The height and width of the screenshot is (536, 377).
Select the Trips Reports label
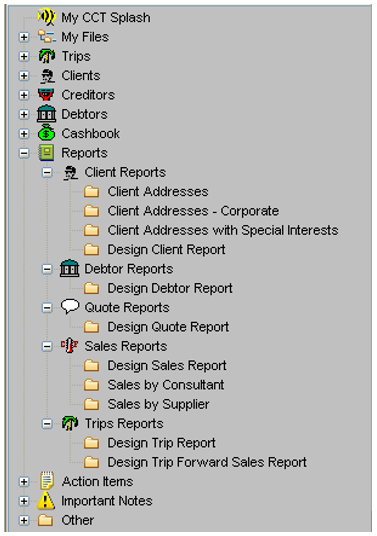pos(124,424)
